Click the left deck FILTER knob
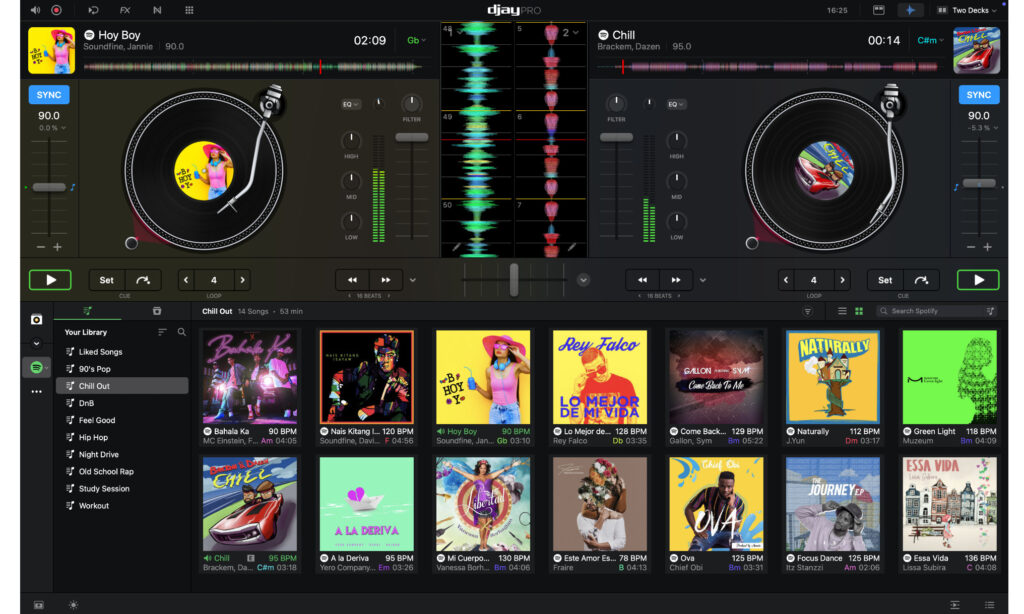 click(x=411, y=103)
